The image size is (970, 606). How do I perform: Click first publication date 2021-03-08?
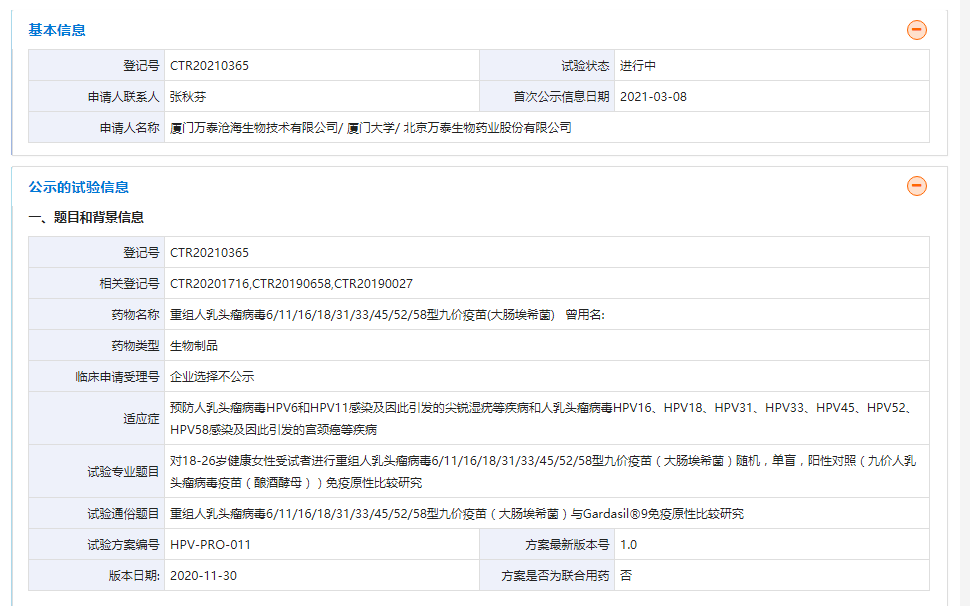click(x=653, y=97)
